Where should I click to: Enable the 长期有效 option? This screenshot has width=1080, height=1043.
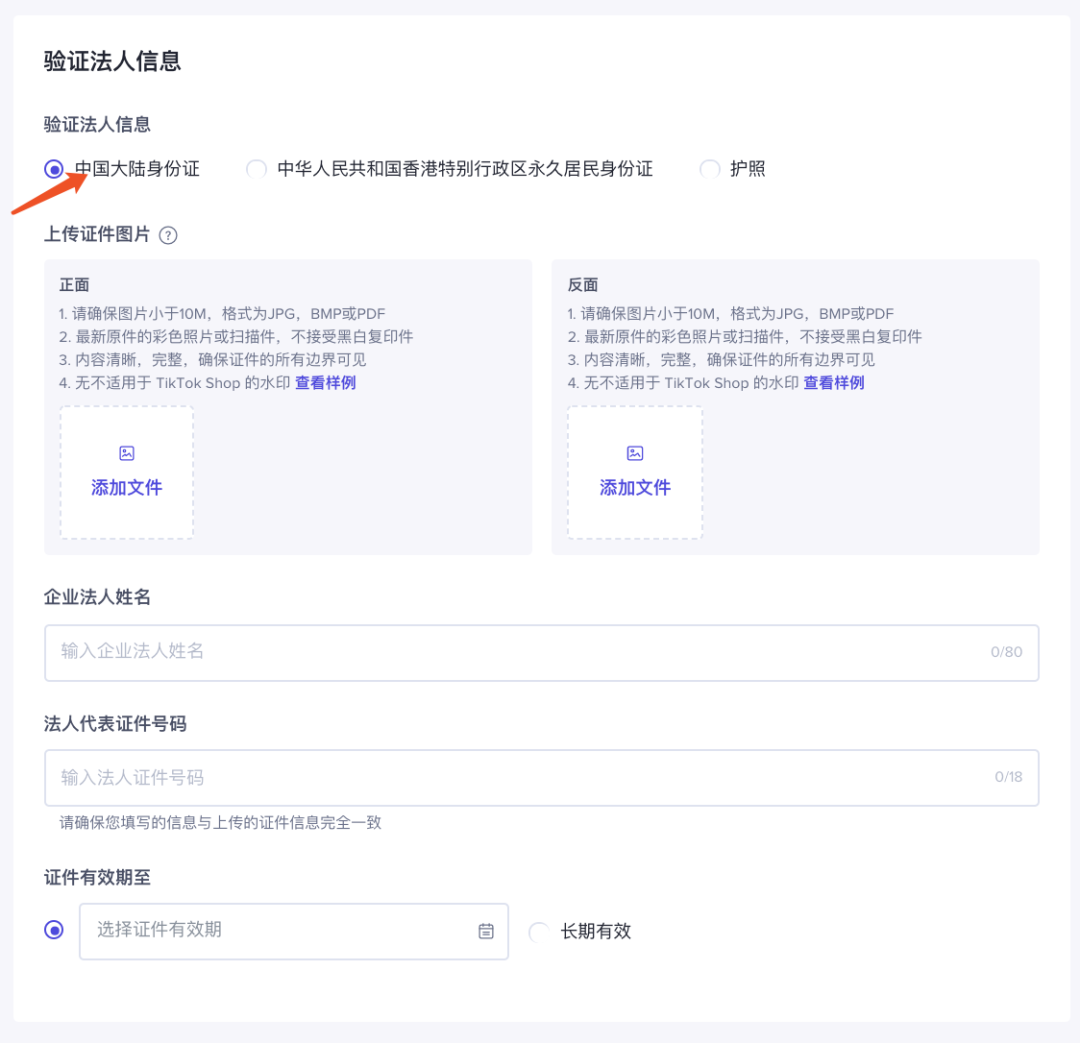(x=539, y=931)
